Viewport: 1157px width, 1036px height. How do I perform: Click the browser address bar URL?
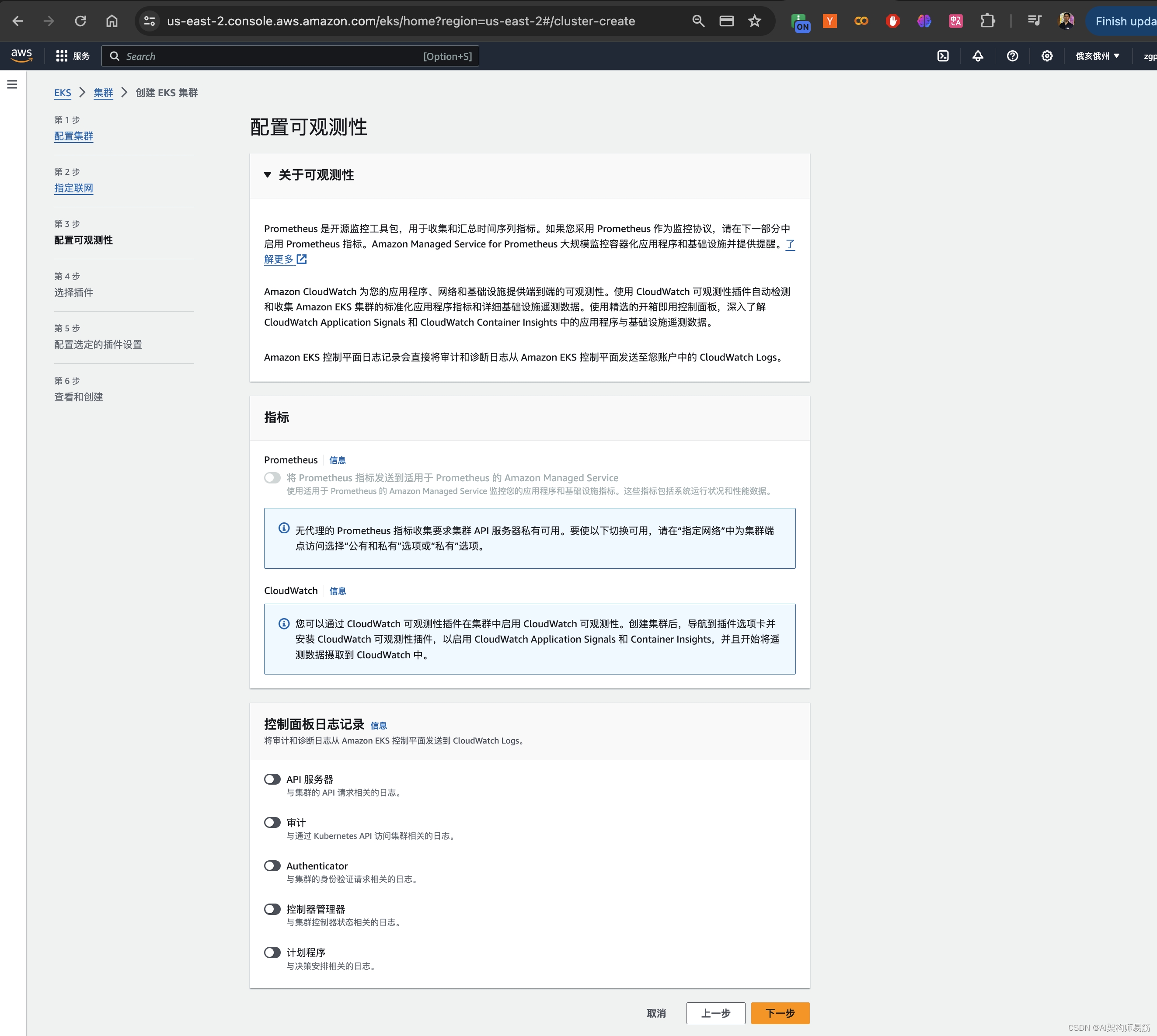click(401, 21)
